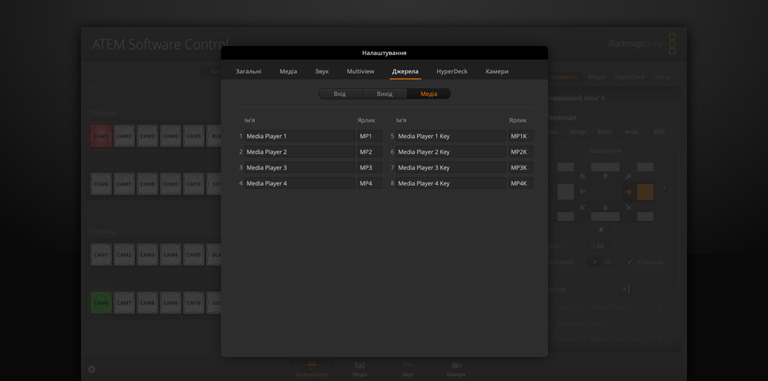Switch to the Камери settings tab

[x=497, y=71]
